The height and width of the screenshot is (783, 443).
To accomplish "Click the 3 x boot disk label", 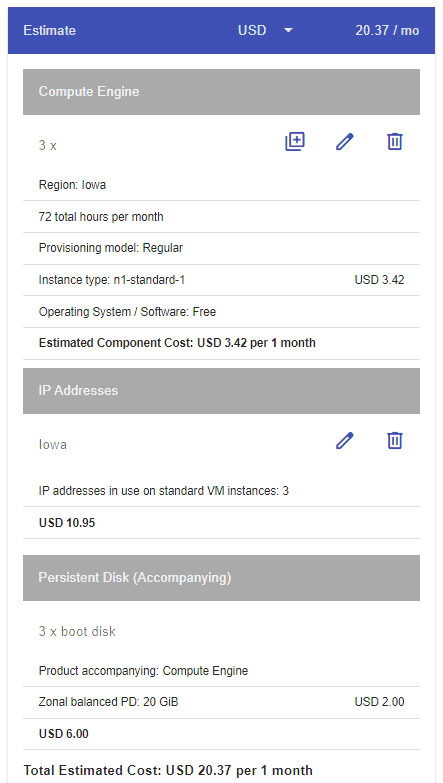I will pyautogui.click(x=77, y=631).
